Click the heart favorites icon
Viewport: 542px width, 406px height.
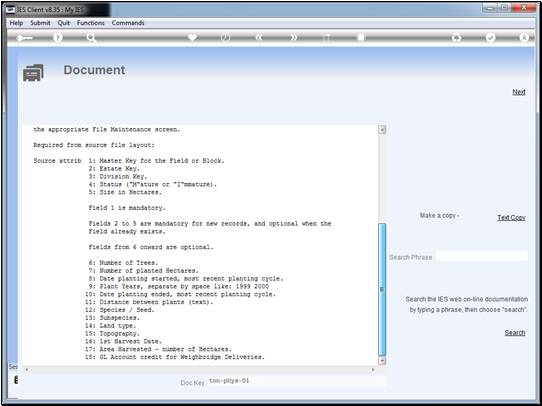tap(192, 37)
